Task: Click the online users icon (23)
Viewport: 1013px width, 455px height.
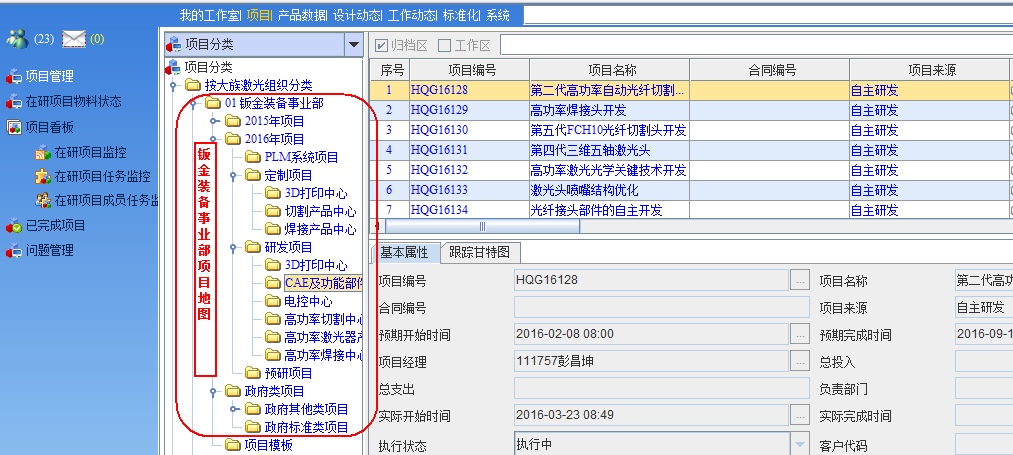Action: pos(17,39)
